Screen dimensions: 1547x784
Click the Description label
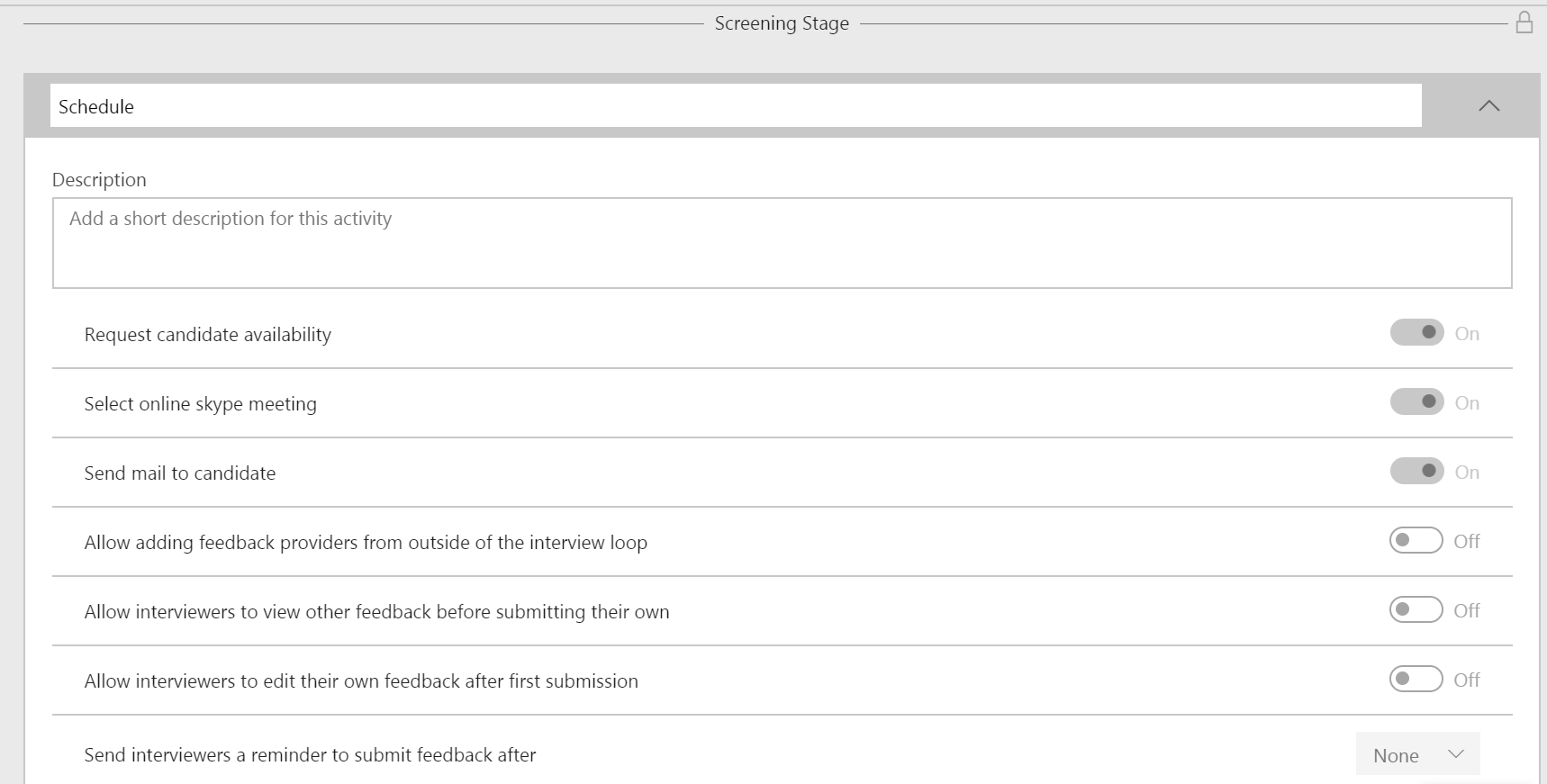[x=99, y=180]
